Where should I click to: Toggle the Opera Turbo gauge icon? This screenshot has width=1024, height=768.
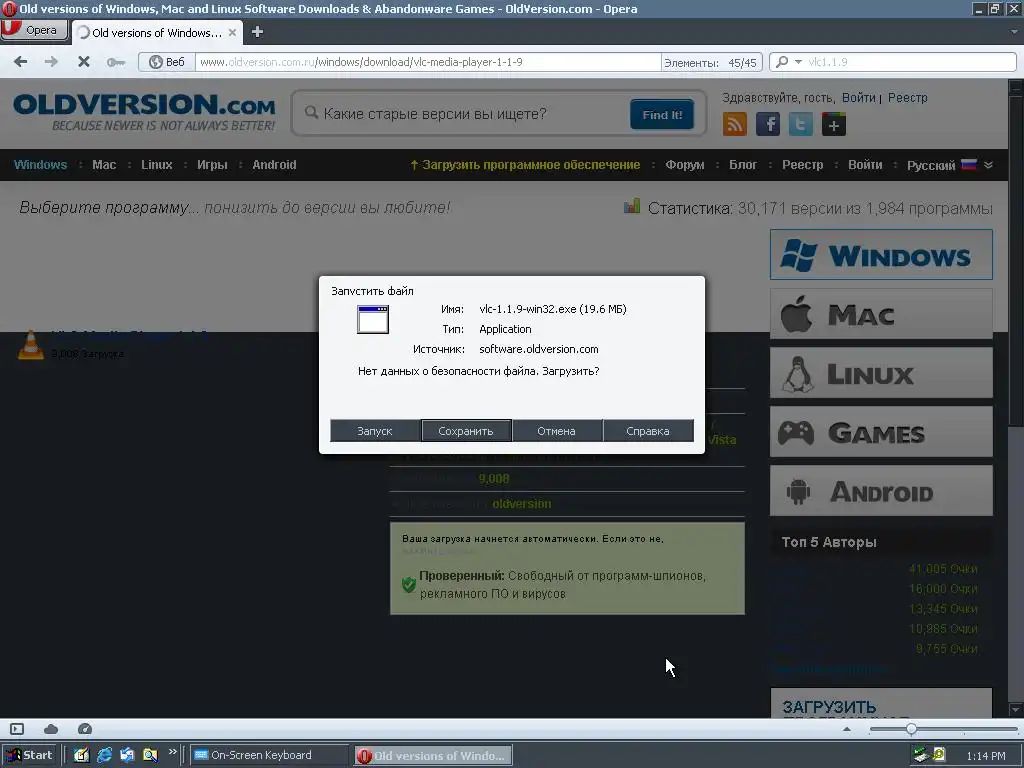tap(85, 729)
